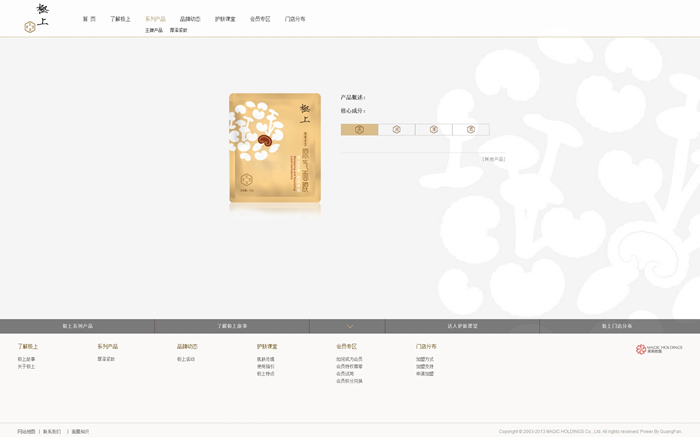The width and height of the screenshot is (700, 441).
Task: Open the 会员特权尊享 footer link
Action: click(x=350, y=366)
